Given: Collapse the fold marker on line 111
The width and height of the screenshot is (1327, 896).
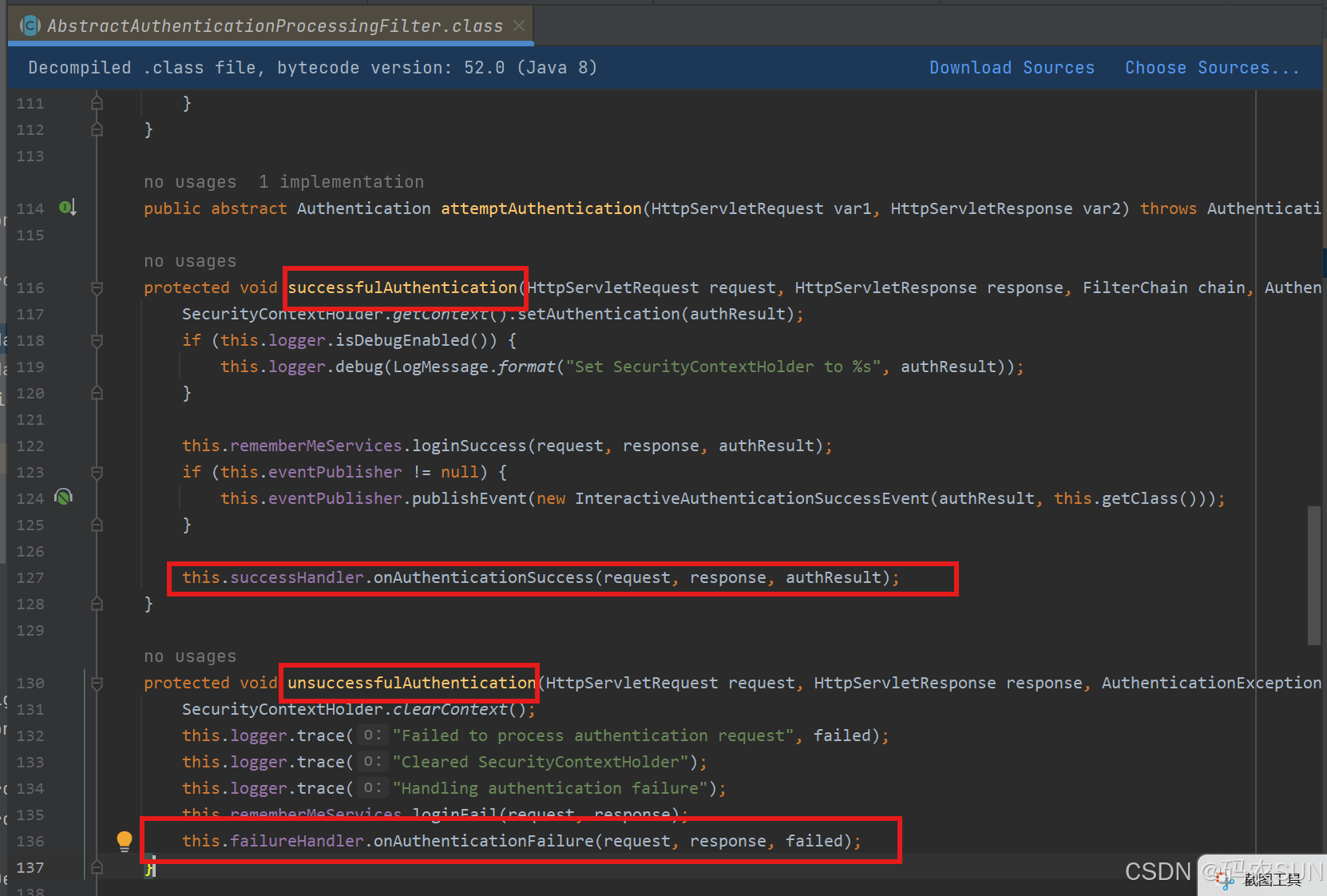Looking at the screenshot, I should [x=97, y=103].
